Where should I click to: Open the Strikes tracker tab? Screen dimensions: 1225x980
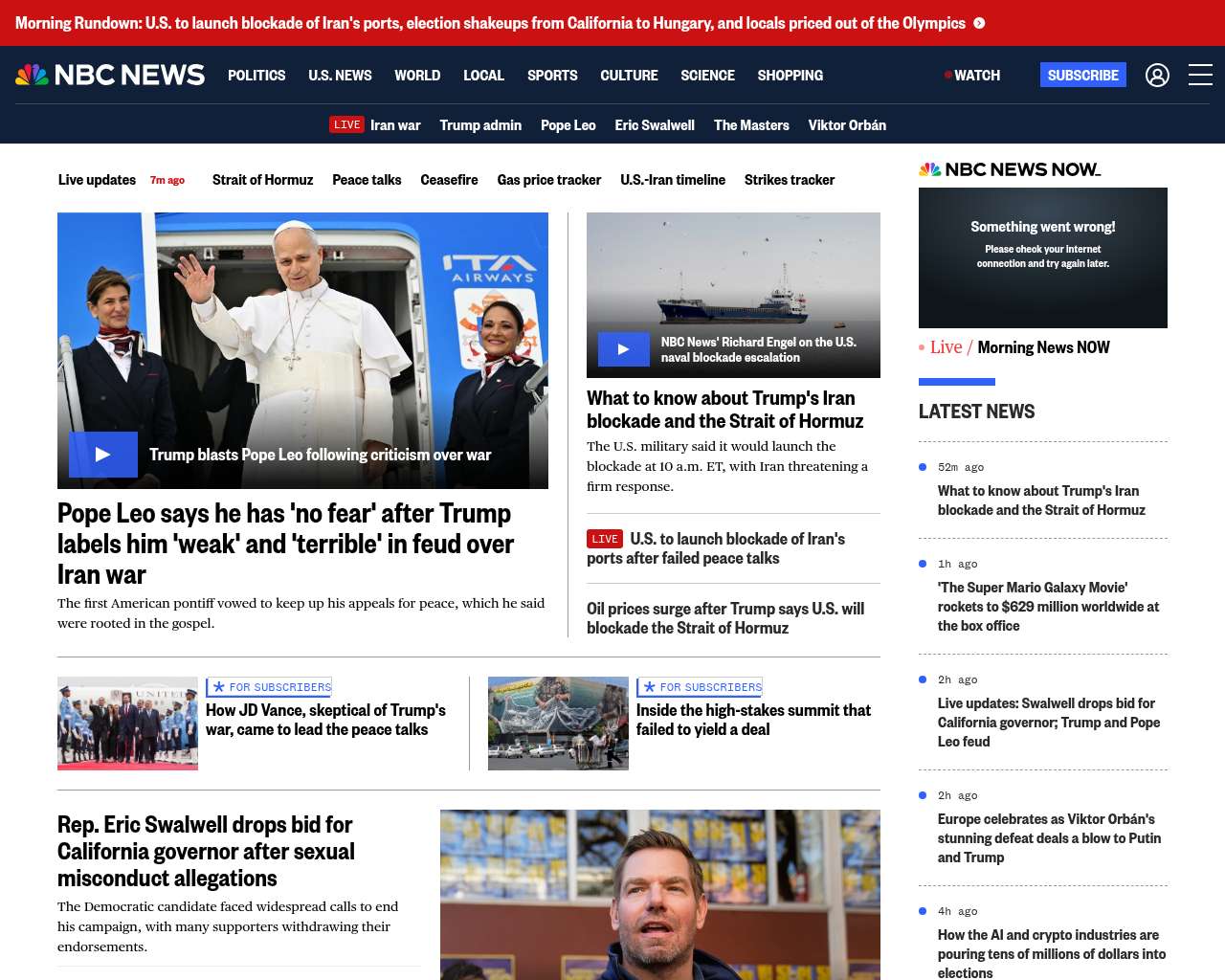[790, 179]
